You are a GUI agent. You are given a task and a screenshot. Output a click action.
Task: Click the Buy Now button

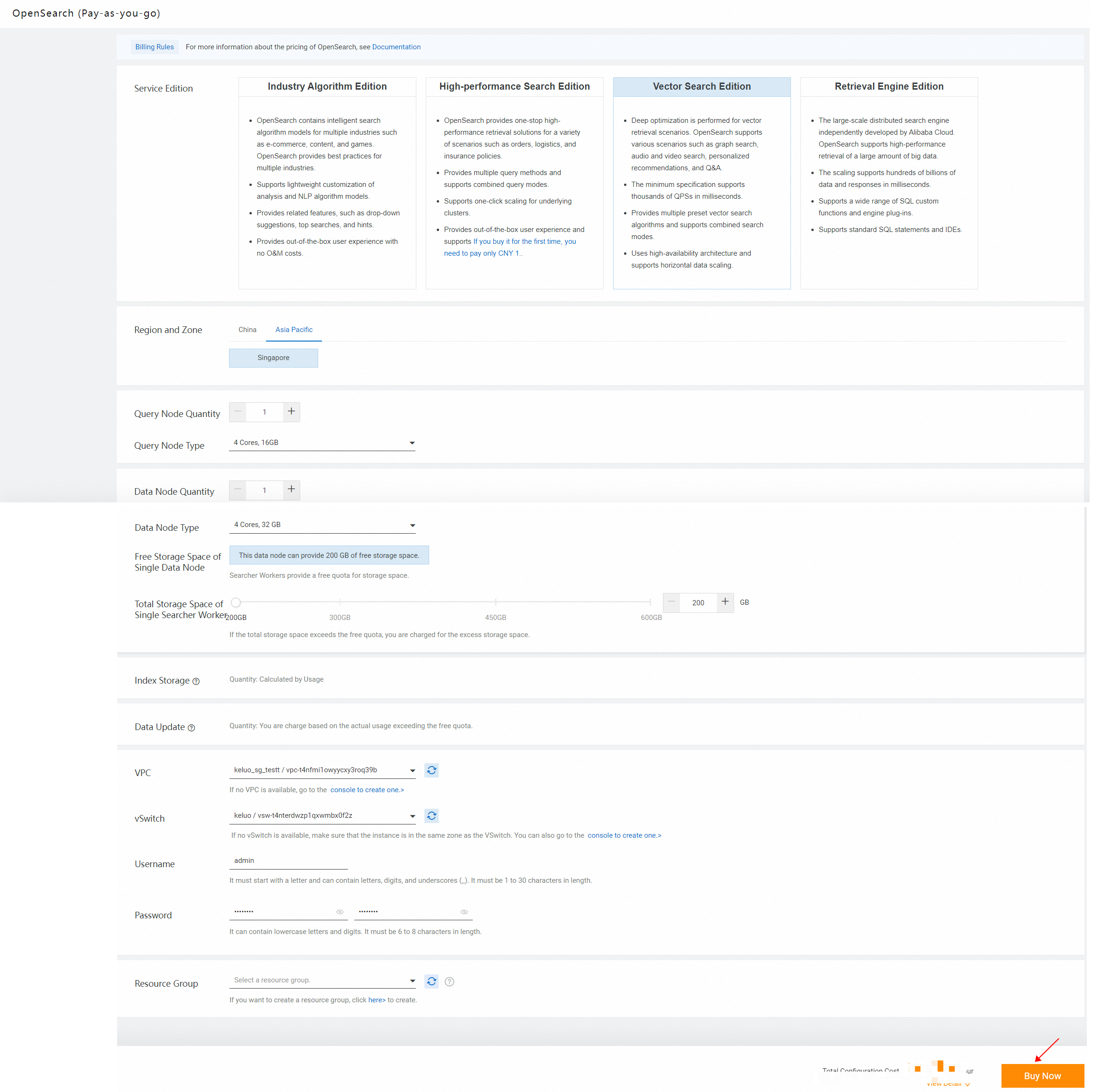1042,1075
